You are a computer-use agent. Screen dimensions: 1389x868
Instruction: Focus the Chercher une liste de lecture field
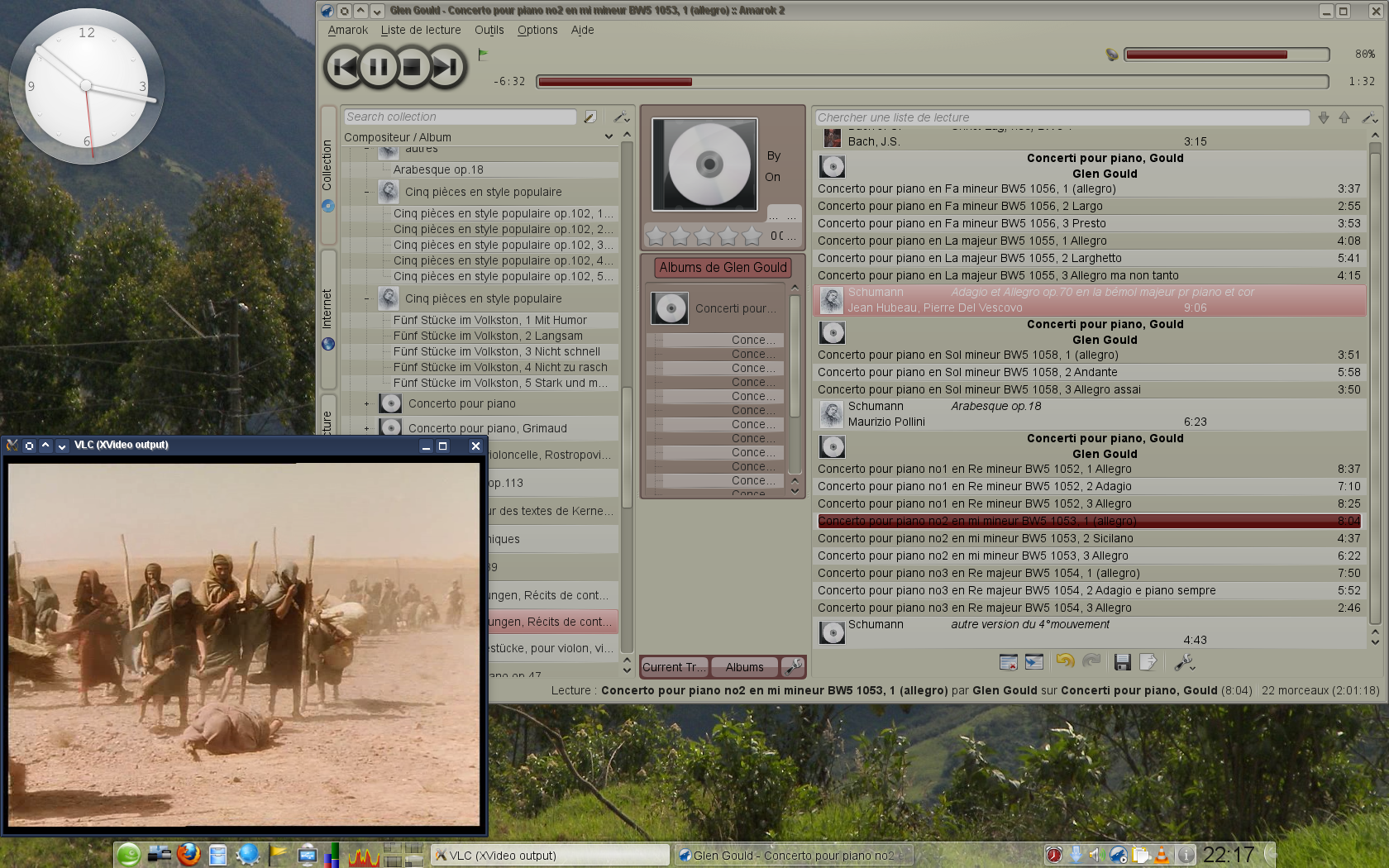[x=1062, y=117]
